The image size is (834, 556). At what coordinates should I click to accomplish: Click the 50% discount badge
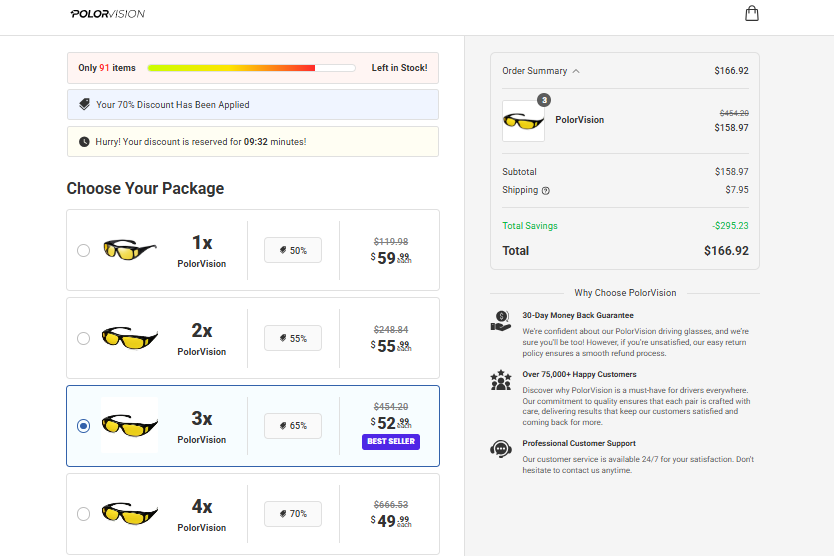tap(293, 250)
